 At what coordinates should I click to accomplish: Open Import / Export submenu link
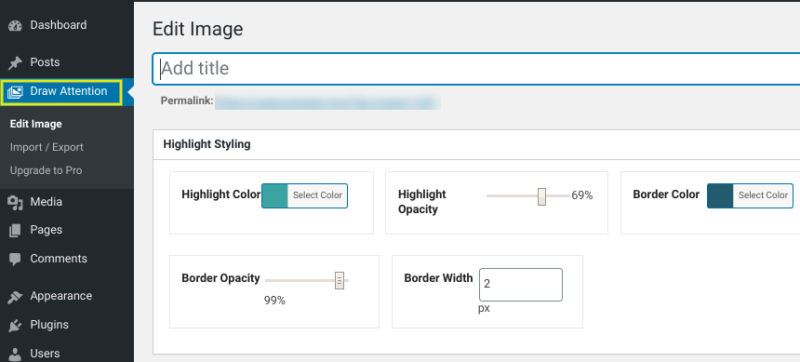(x=46, y=147)
